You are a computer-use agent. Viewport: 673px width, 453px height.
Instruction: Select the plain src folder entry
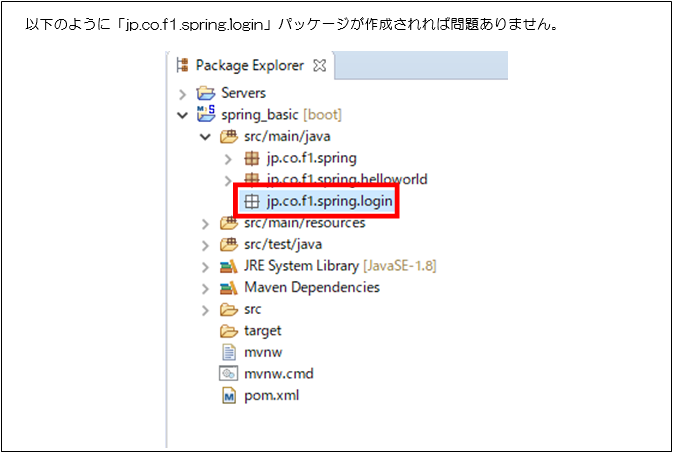tap(255, 309)
